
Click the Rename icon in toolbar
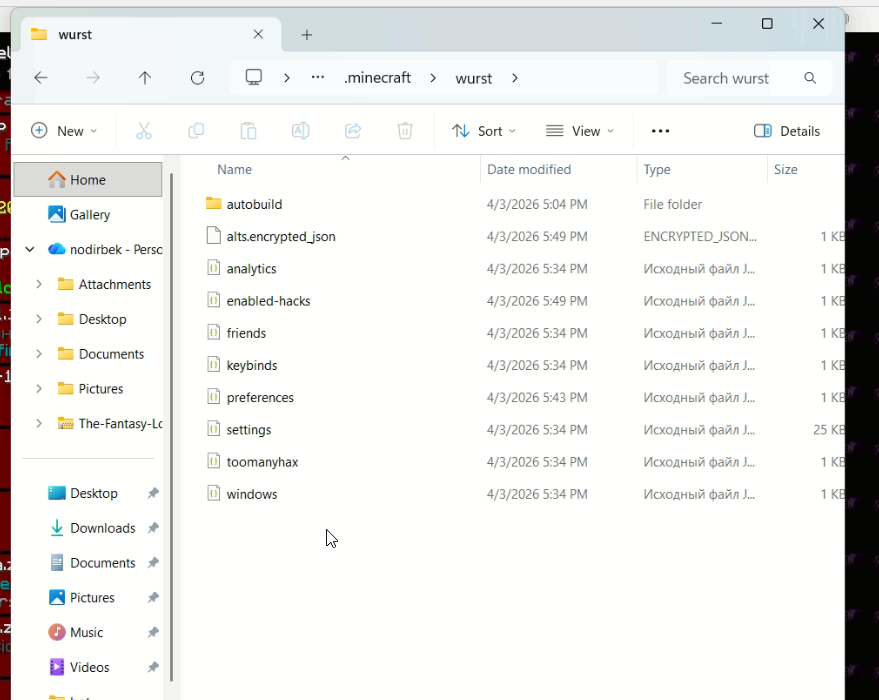click(x=300, y=131)
